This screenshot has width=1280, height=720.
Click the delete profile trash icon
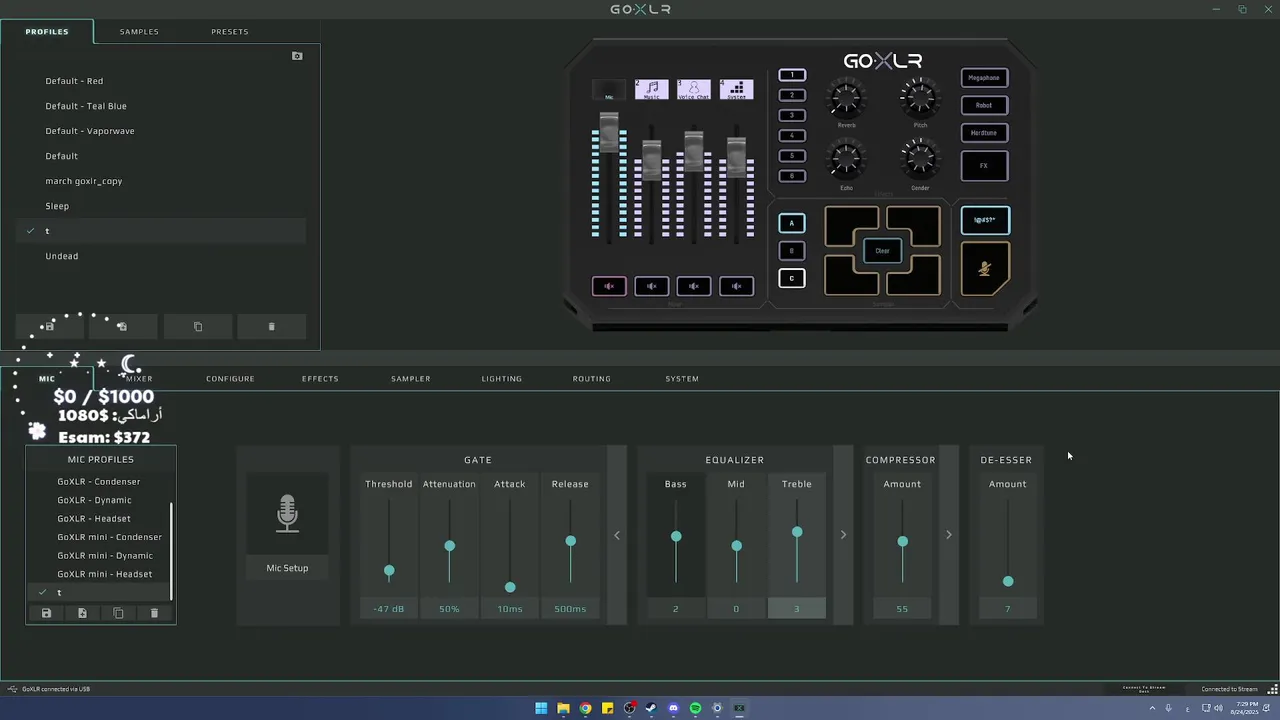pos(271,327)
